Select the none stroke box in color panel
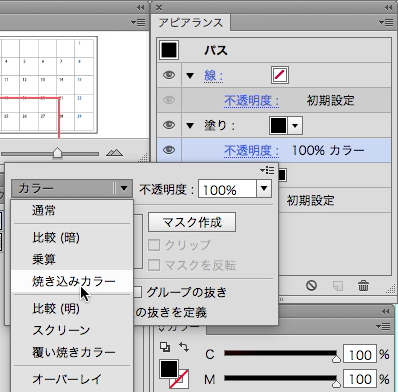Viewport: 398px width, 392px height. click(x=179, y=379)
